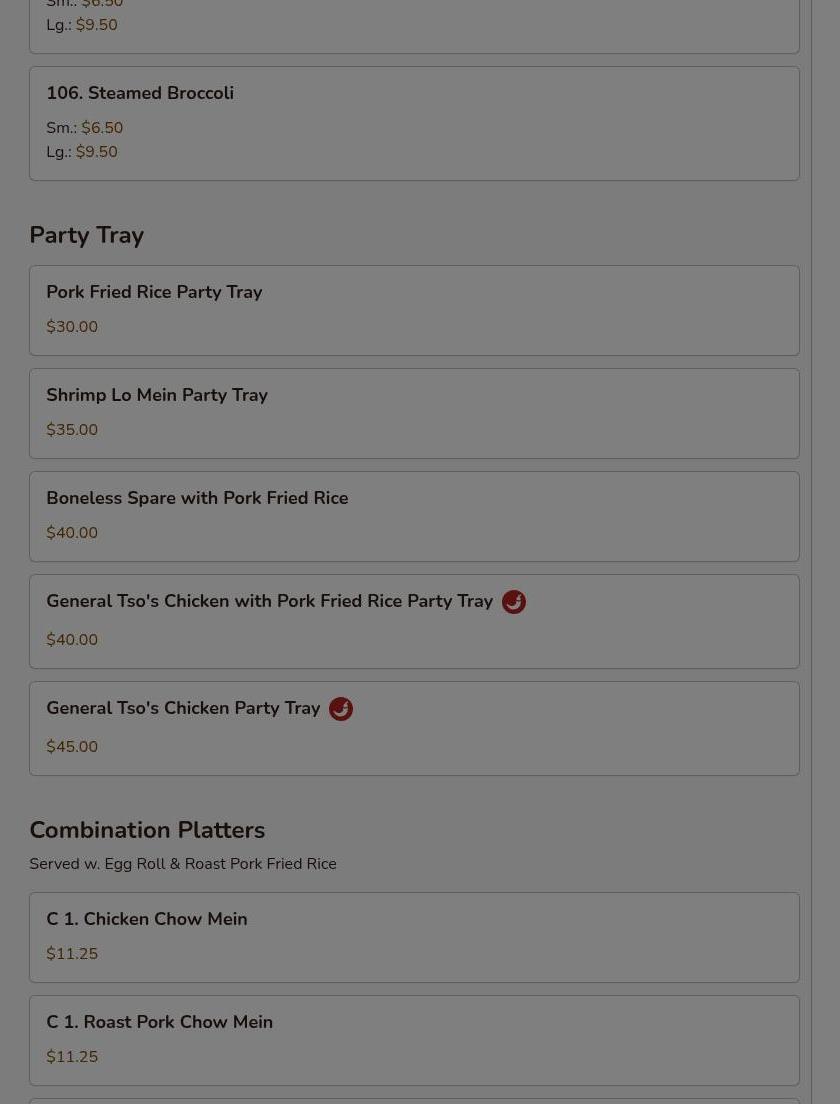Click the Combination Platters section heading

point(147,830)
